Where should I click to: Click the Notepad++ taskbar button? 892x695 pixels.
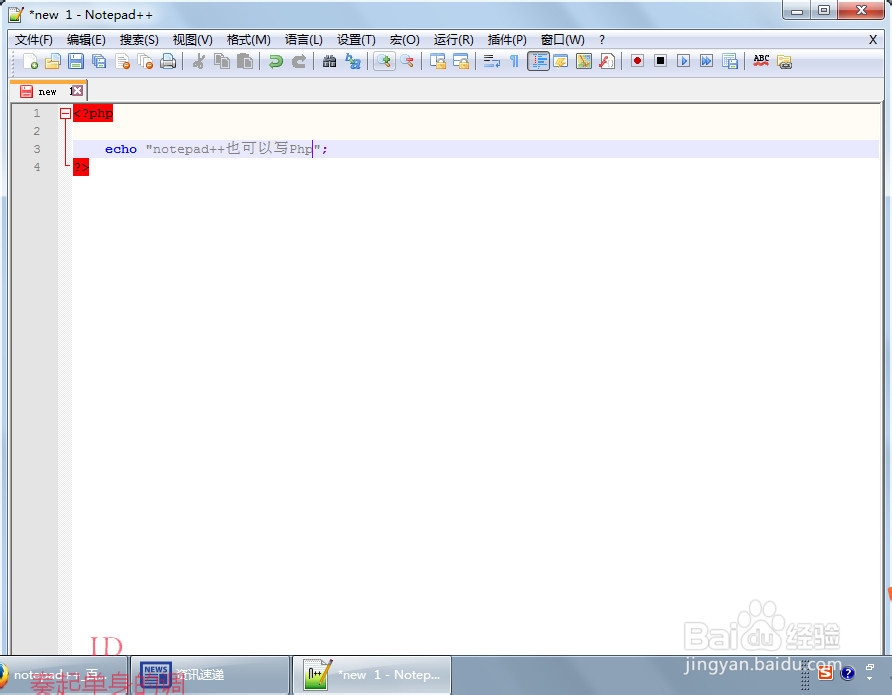[372, 675]
